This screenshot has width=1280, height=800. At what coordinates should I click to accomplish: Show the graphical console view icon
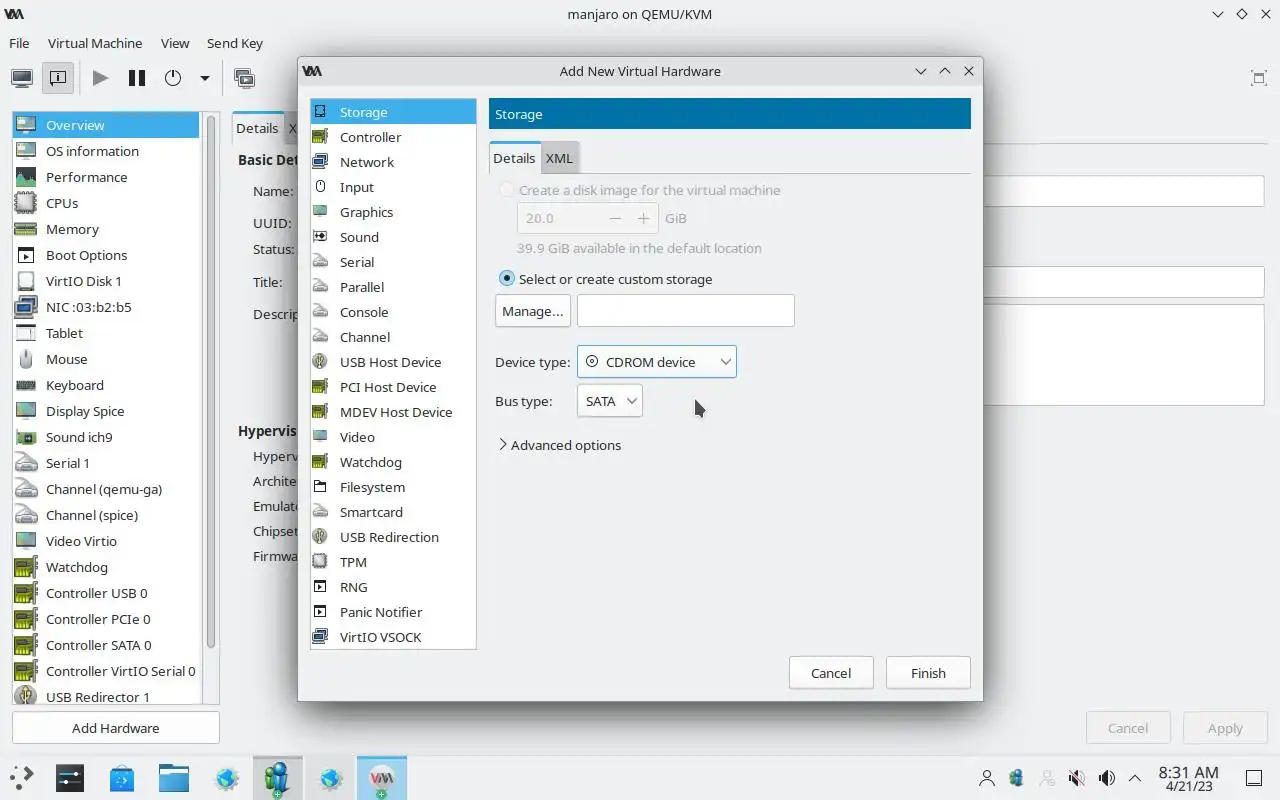[22, 77]
